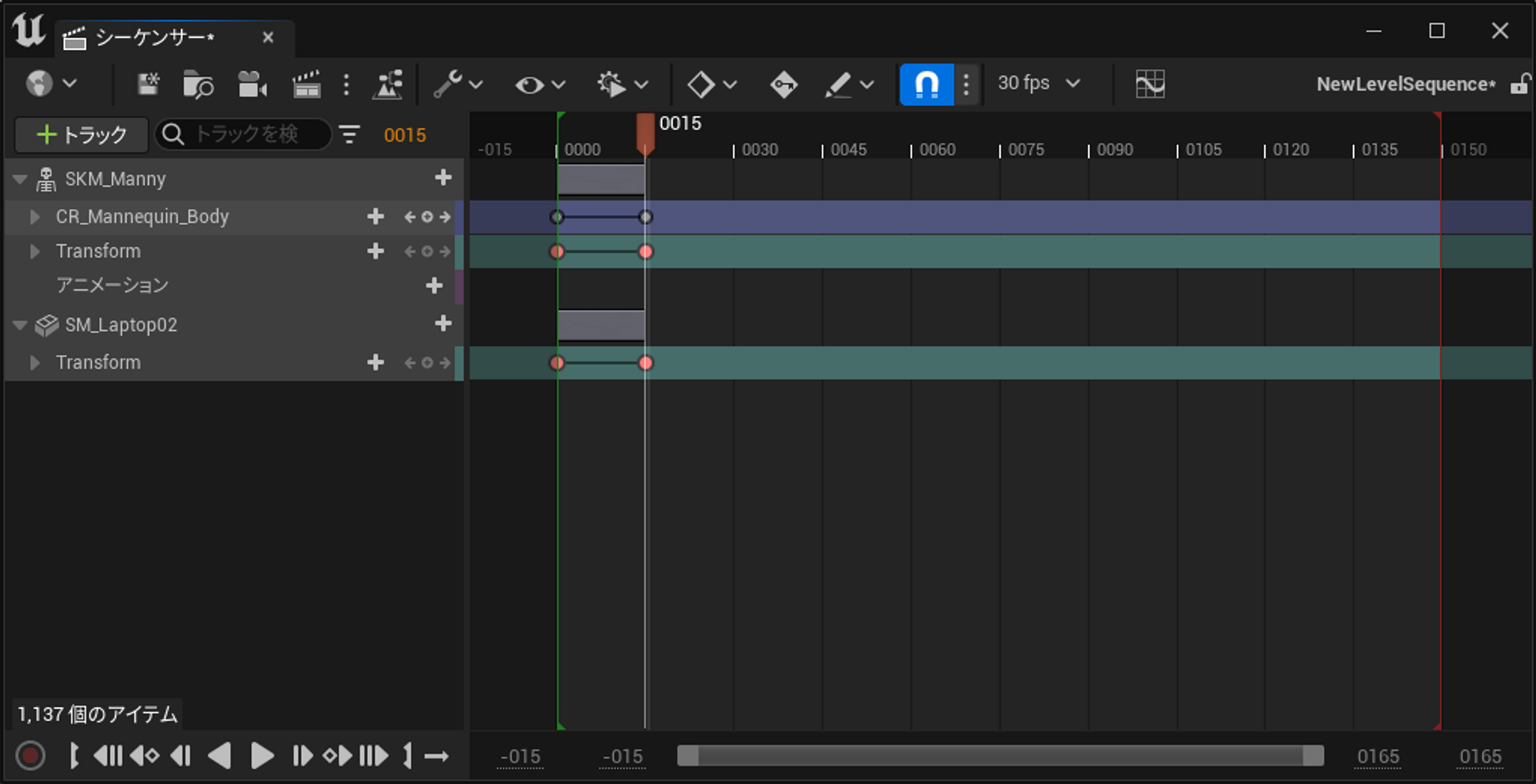Add a track to SKM_Manny with plus

coord(443,177)
